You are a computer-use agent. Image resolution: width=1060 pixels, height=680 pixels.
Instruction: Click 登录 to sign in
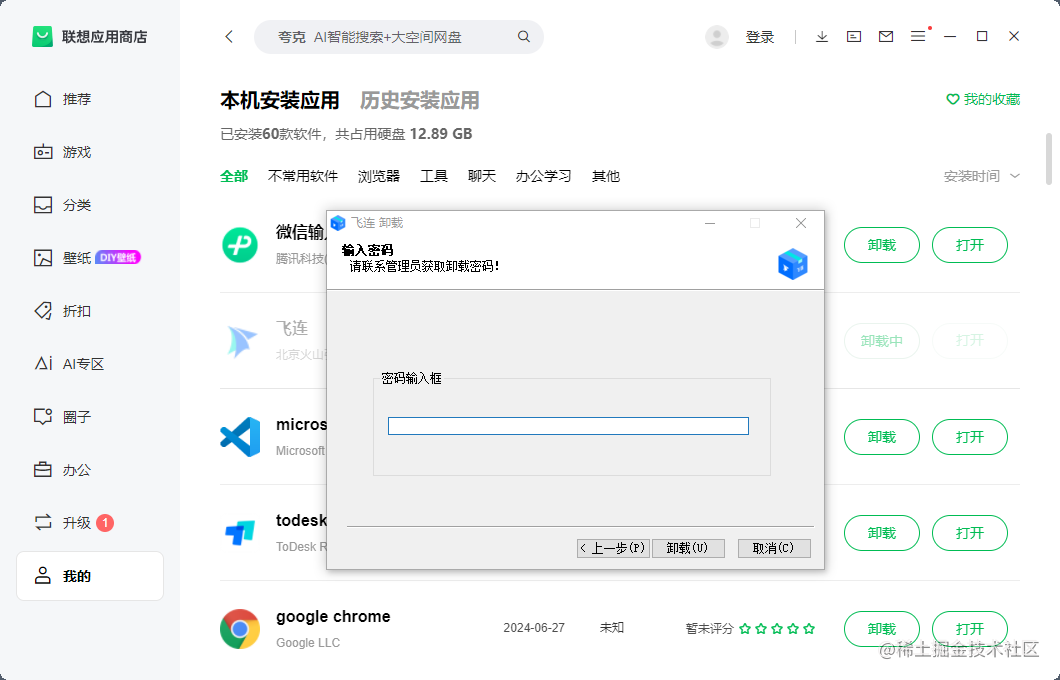(x=759, y=37)
